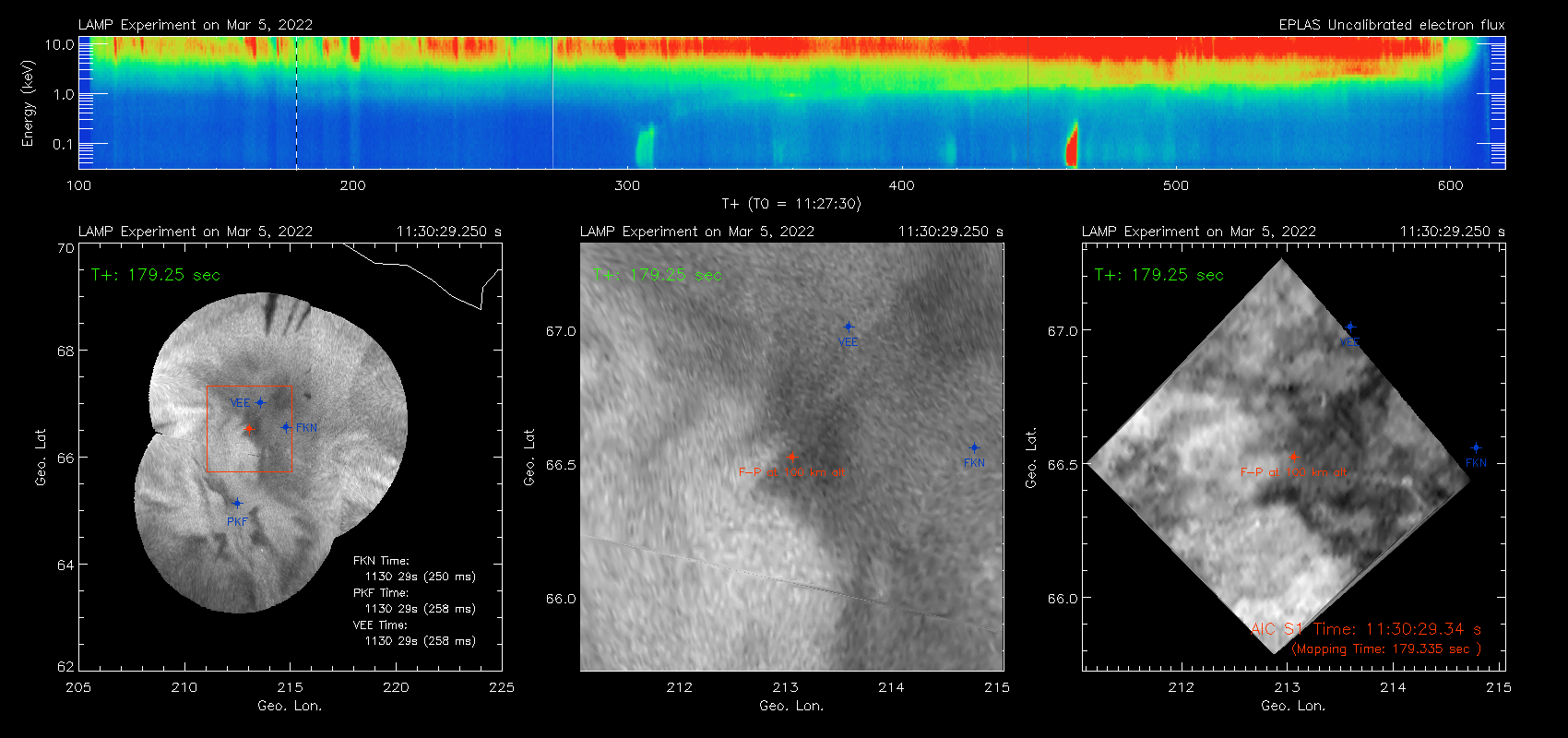1568x738 pixels.
Task: Click '11:30:29.250 s' timestamp above middle panel
Action: [951, 232]
